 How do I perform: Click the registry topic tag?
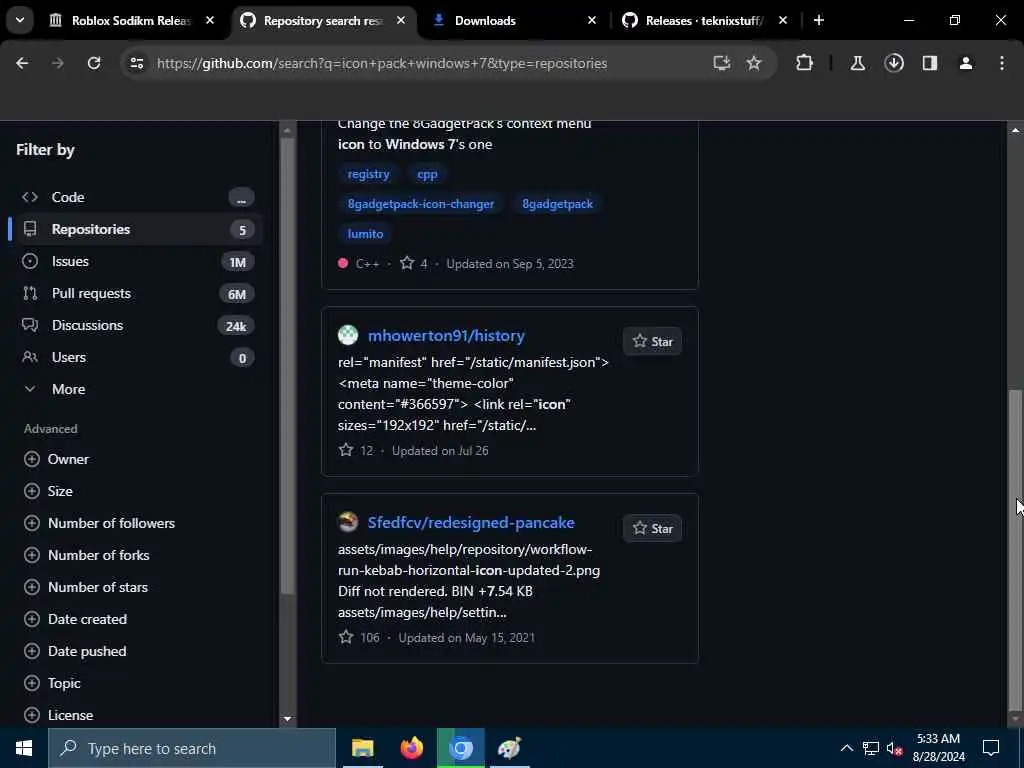[368, 174]
